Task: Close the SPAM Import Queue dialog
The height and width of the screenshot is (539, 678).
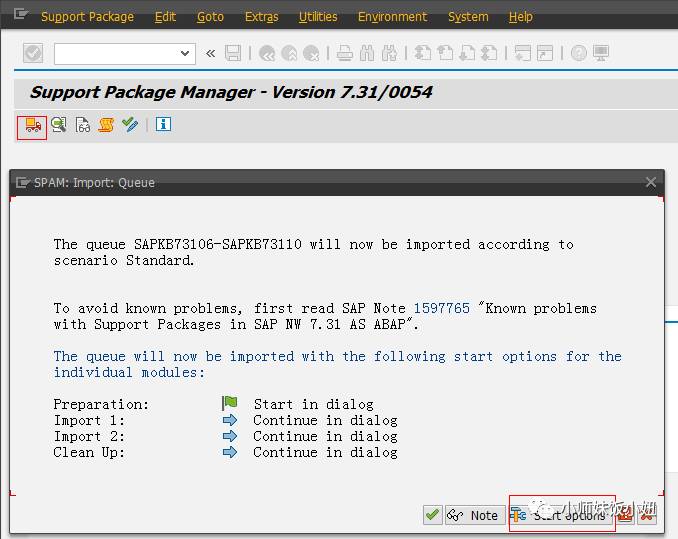Action: point(651,182)
